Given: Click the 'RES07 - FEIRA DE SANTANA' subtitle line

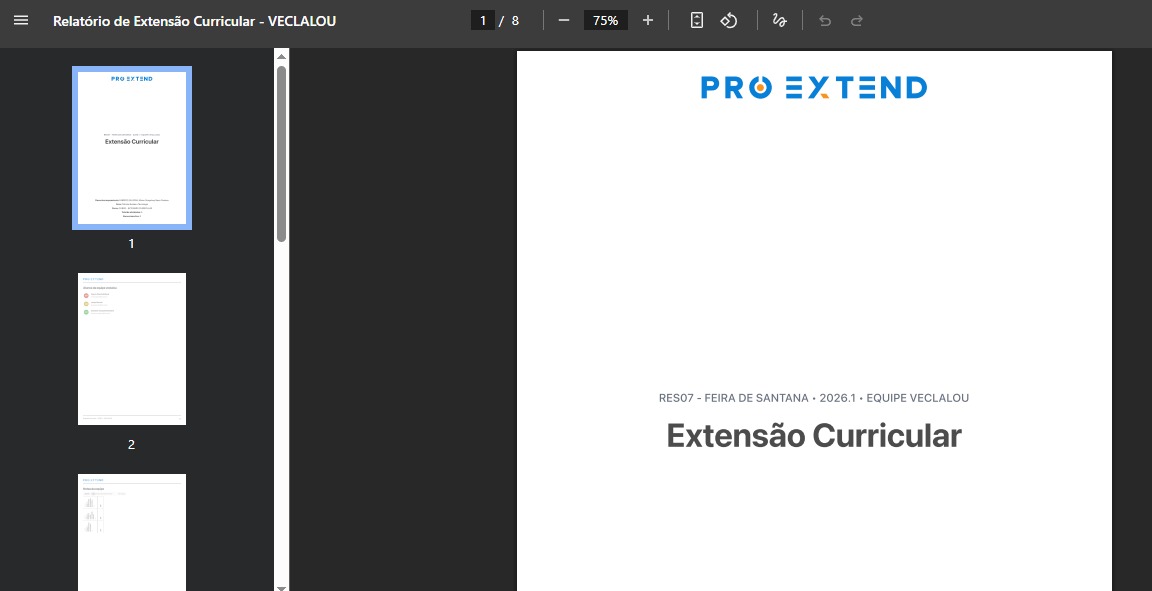Looking at the screenshot, I should click(x=814, y=398).
